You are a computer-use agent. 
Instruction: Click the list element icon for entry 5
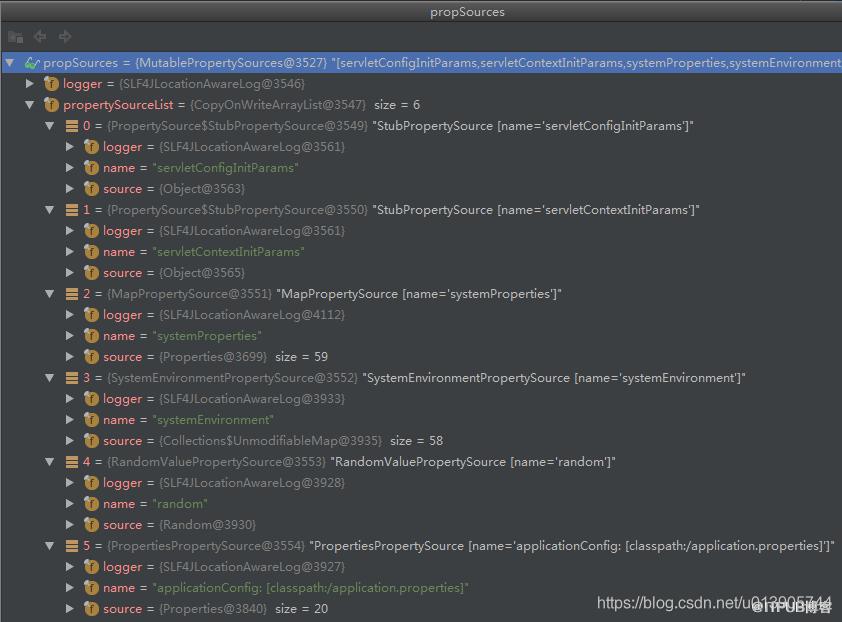pyautogui.click(x=71, y=546)
